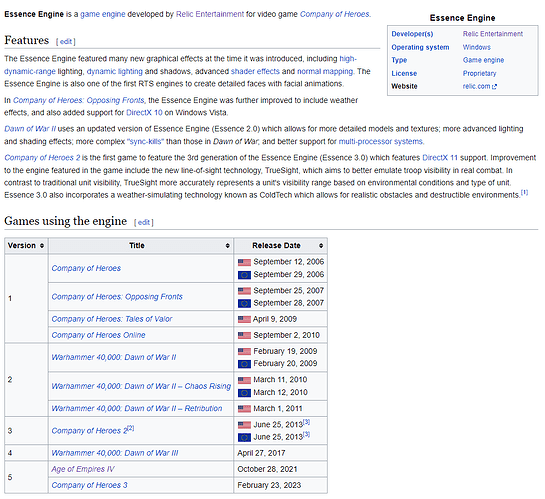Open Age of Empires IV table entry
This screenshot has height=499, width=545.
tap(83, 469)
